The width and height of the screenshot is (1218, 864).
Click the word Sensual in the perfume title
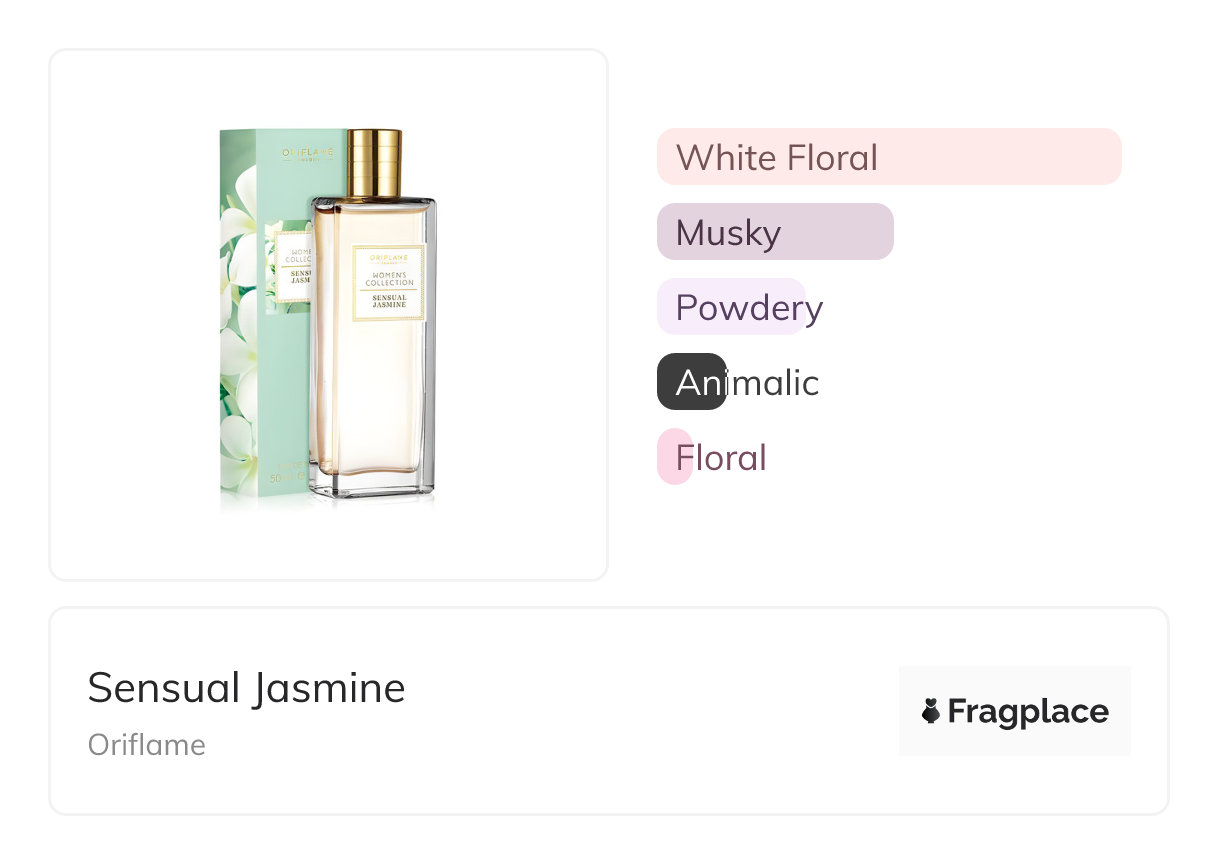pyautogui.click(x=164, y=688)
